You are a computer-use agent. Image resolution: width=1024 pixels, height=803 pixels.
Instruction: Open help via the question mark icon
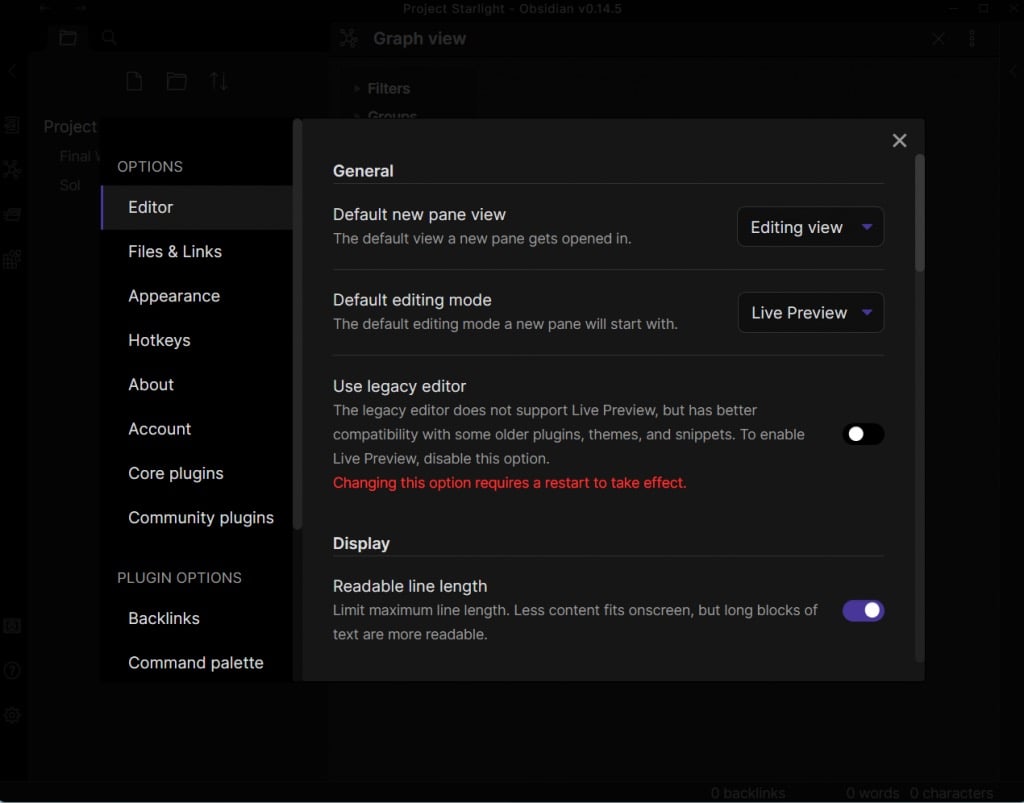coord(12,670)
